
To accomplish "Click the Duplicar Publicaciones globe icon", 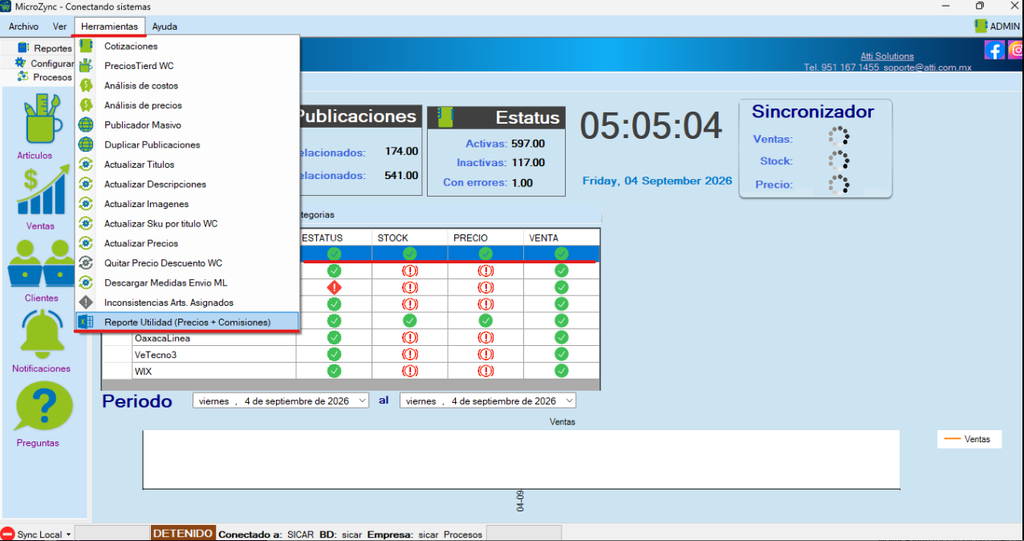I will 86,144.
